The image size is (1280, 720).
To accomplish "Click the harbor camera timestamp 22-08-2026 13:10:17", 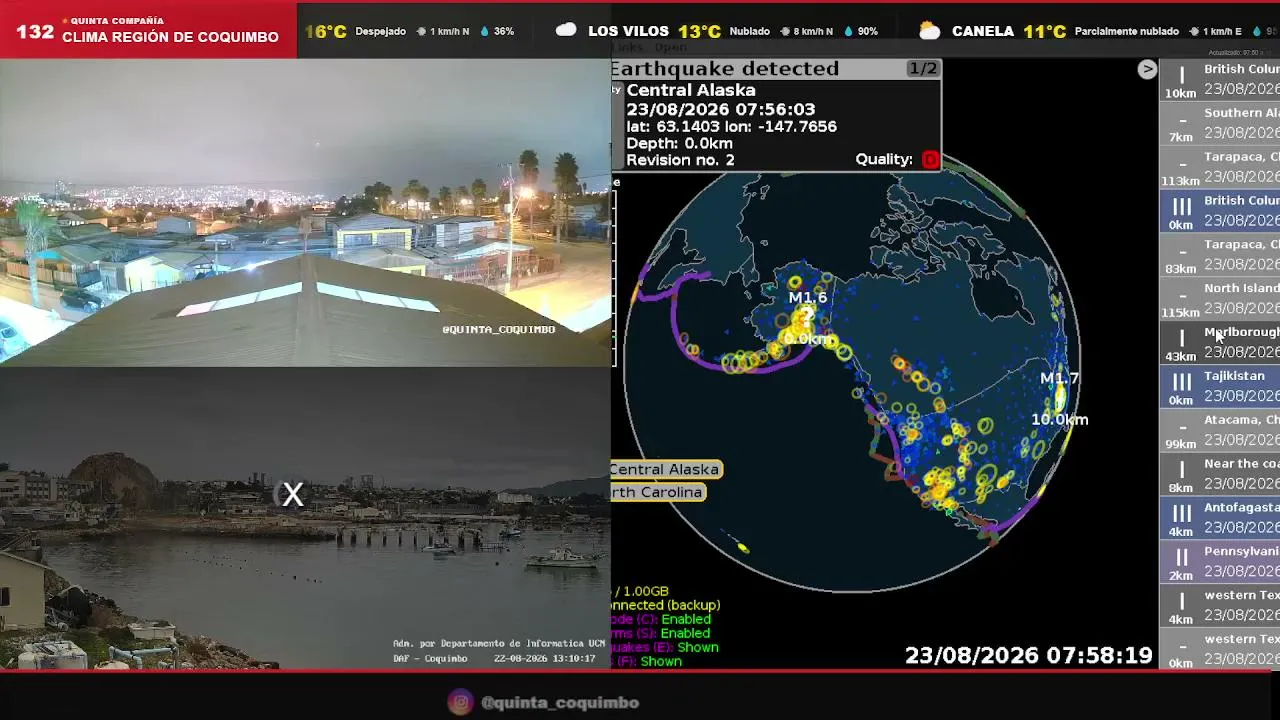I will [545, 658].
